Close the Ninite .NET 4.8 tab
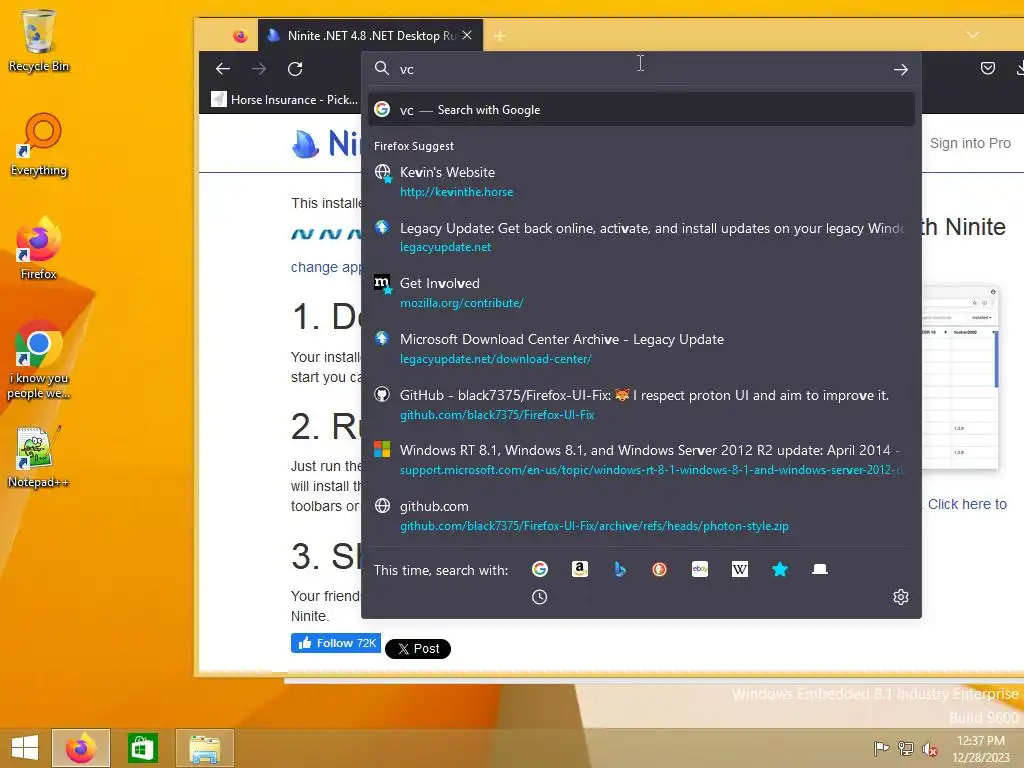The width and height of the screenshot is (1024, 768). pyautogui.click(x=467, y=35)
